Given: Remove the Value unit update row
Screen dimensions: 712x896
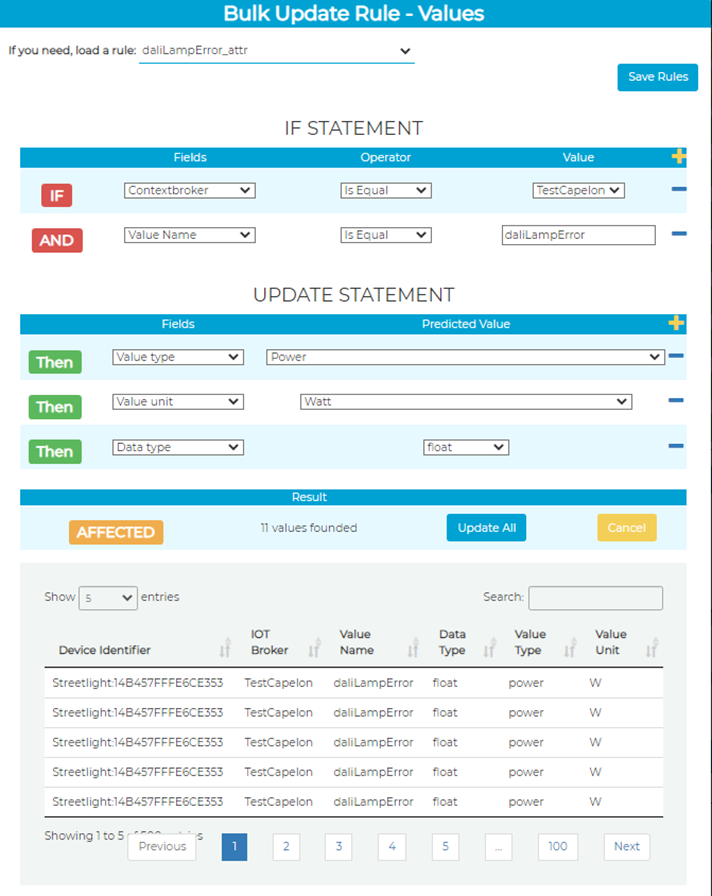Looking at the screenshot, I should (676, 401).
